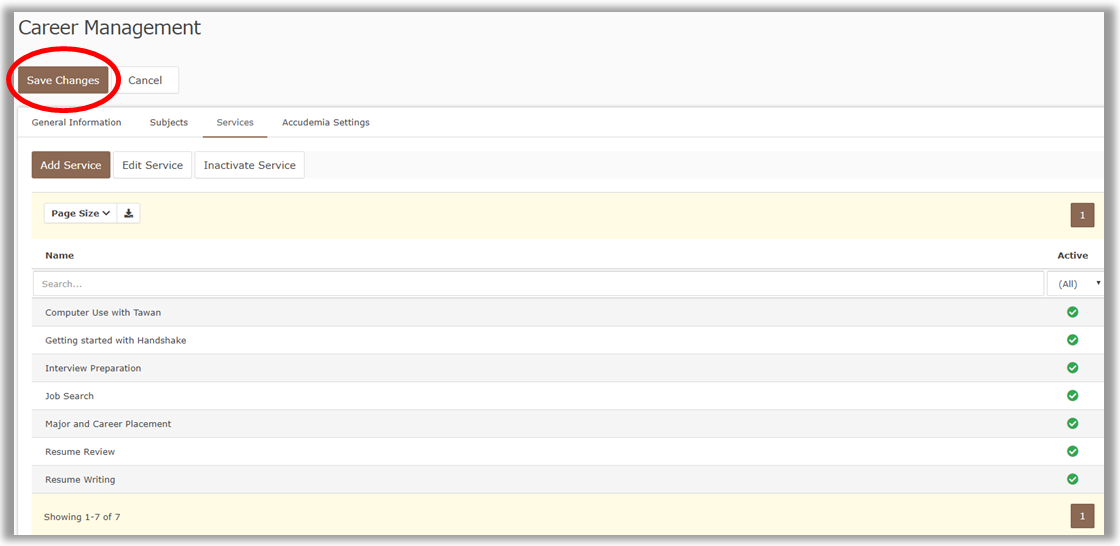Go to Accudemia Settings tab
1120x546 pixels.
click(326, 122)
